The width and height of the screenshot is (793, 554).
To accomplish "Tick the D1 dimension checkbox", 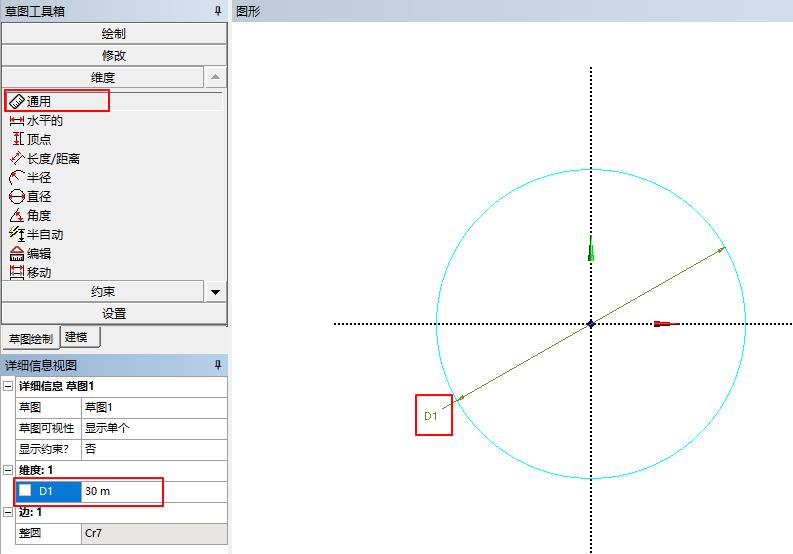I will [x=25, y=491].
